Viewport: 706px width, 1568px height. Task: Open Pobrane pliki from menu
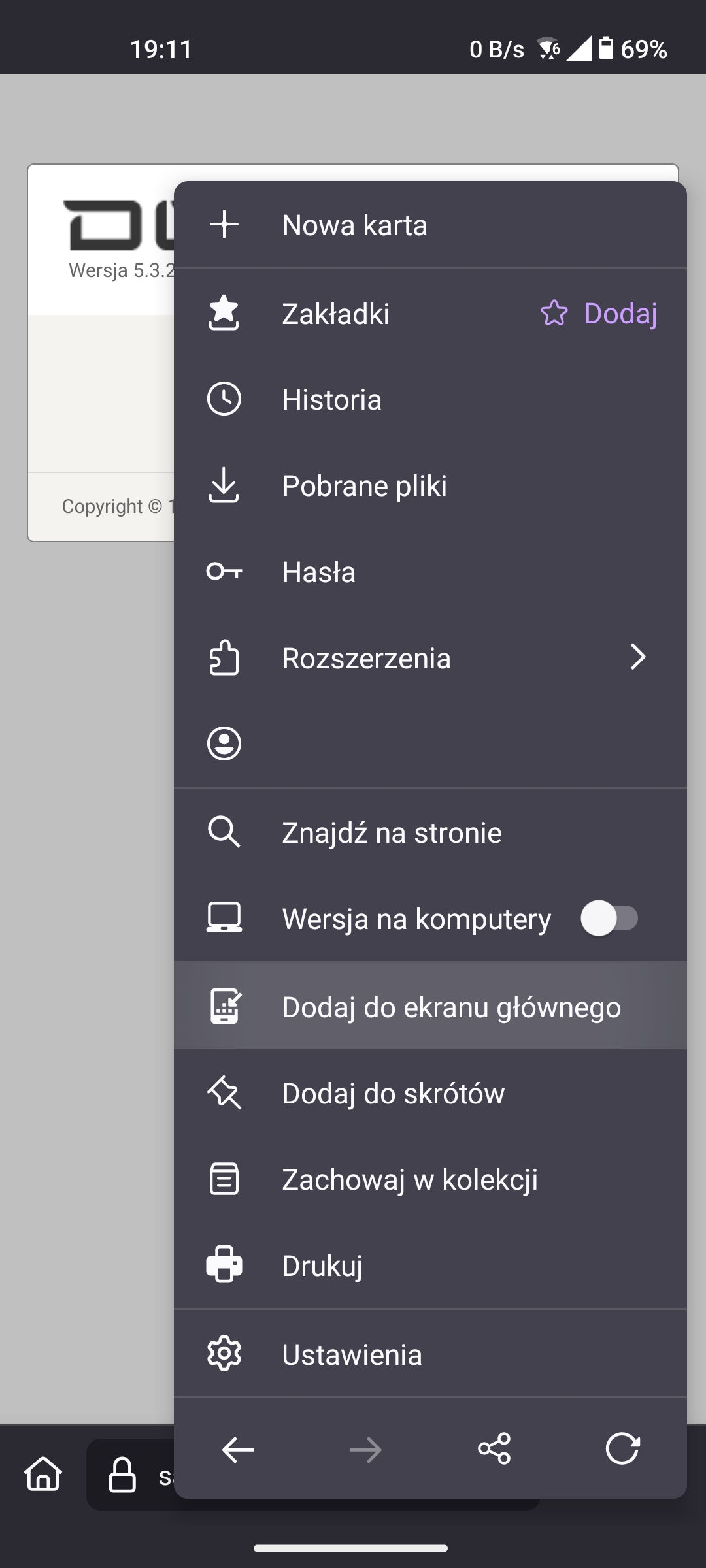[364, 486]
